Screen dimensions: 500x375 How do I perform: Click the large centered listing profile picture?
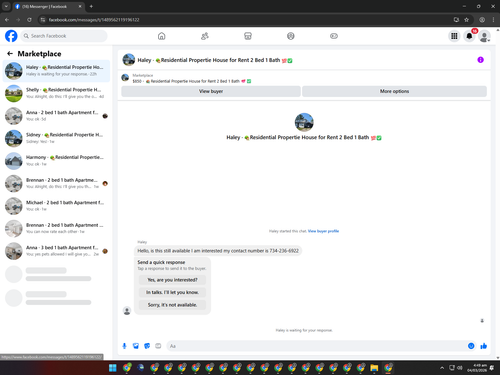[x=304, y=122]
